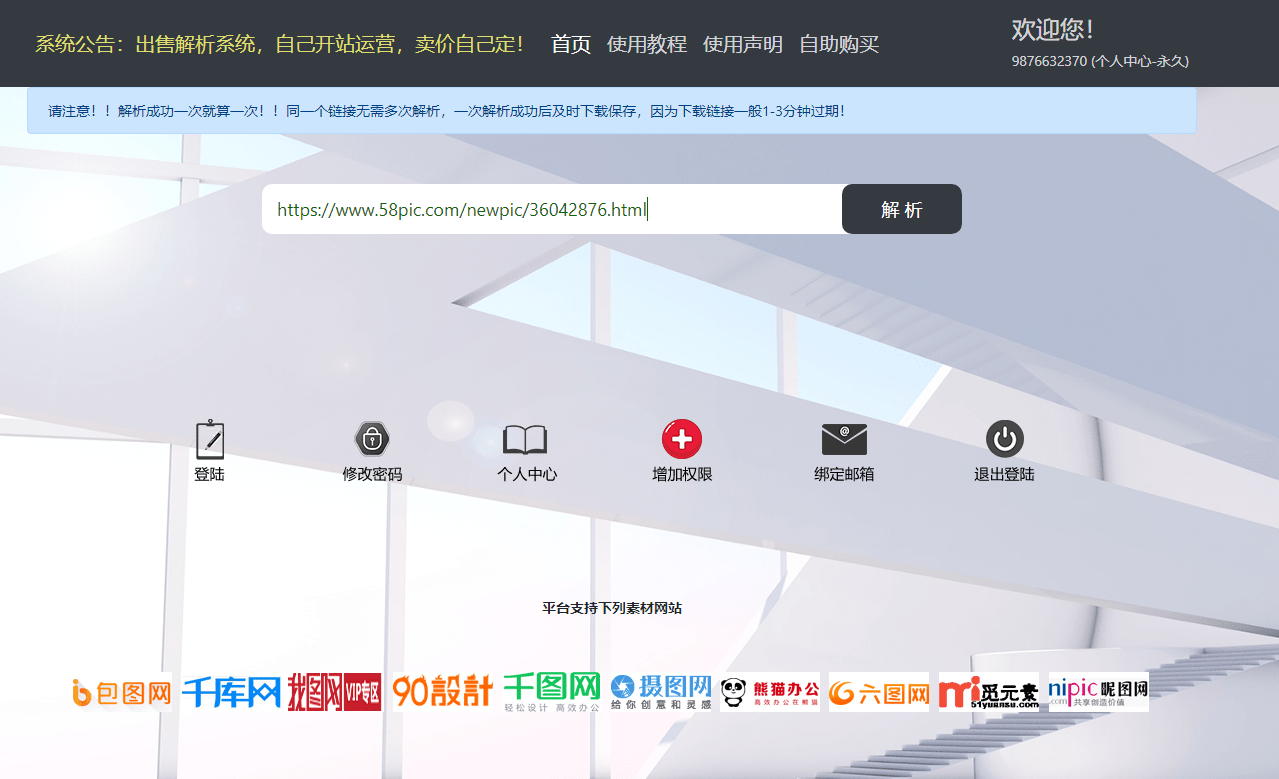Select the 千库网 site logo

pos(231,691)
